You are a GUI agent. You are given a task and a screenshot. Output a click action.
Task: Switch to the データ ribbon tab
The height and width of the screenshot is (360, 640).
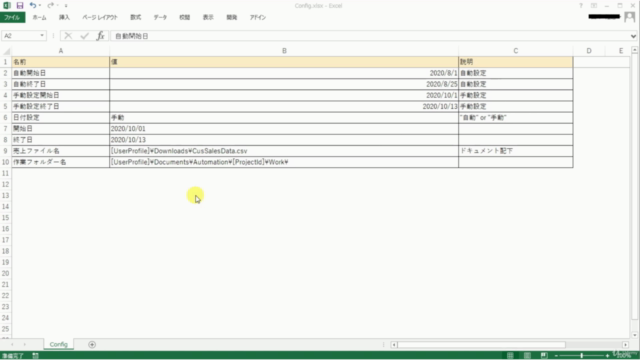160,18
